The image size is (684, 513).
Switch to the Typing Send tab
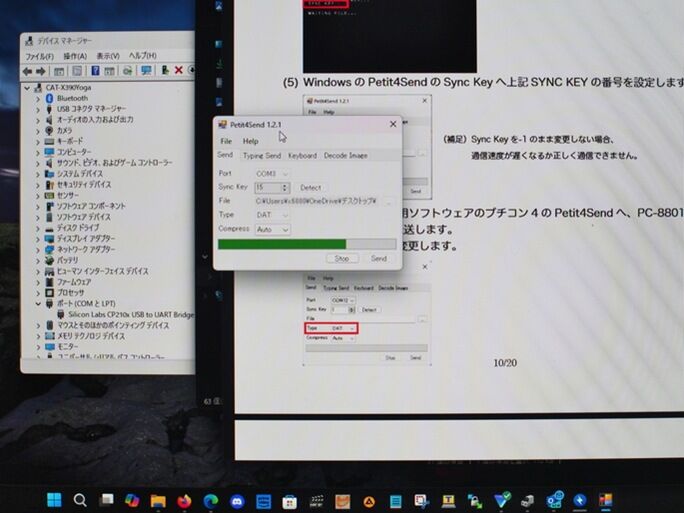click(x=262, y=155)
